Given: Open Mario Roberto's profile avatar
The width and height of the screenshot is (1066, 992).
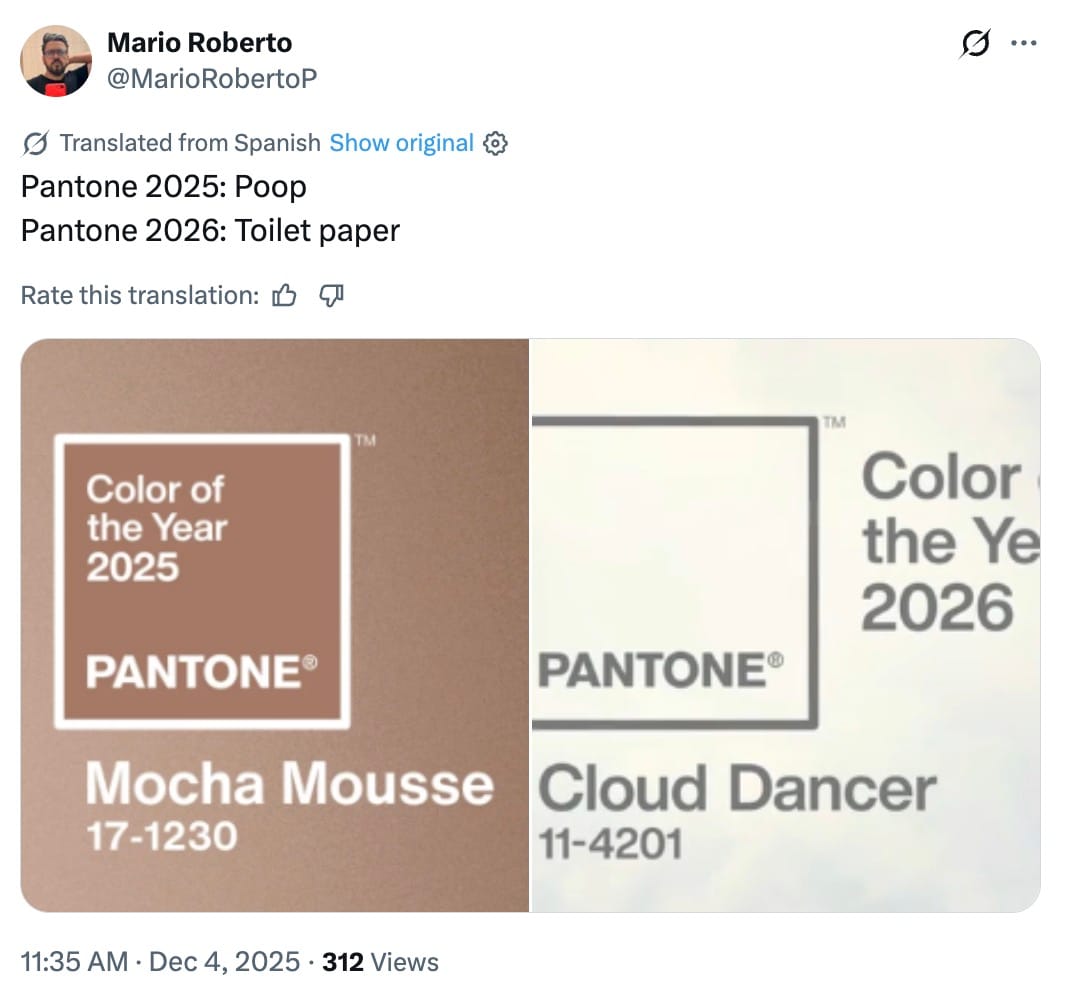Looking at the screenshot, I should click(56, 61).
